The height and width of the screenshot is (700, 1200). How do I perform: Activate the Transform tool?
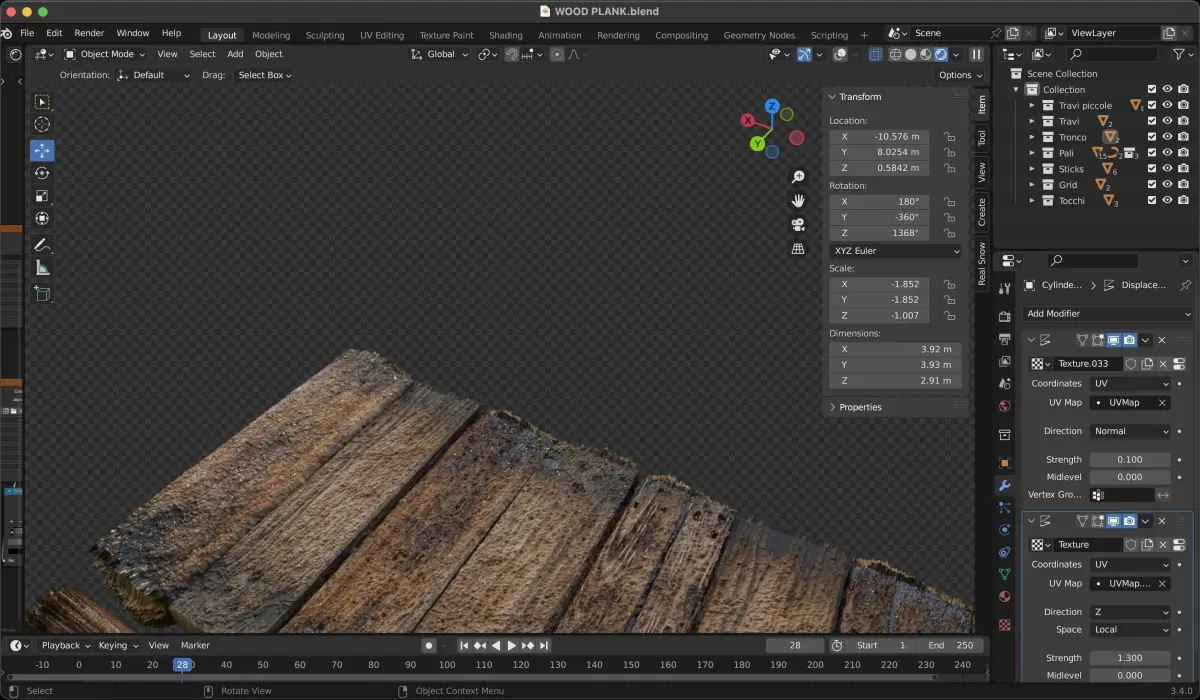pos(42,219)
